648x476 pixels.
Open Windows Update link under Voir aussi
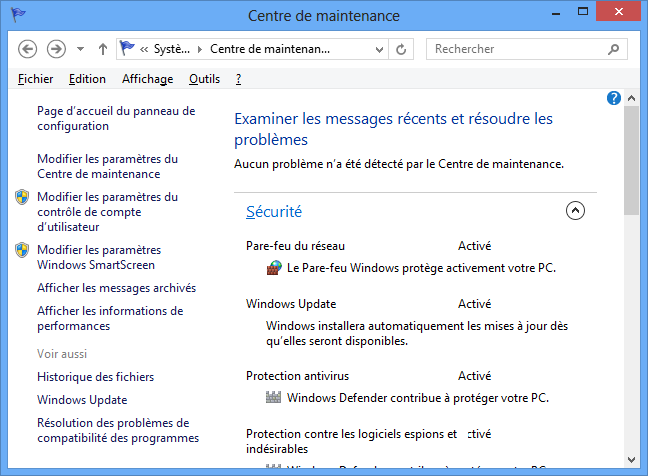click(x=82, y=400)
